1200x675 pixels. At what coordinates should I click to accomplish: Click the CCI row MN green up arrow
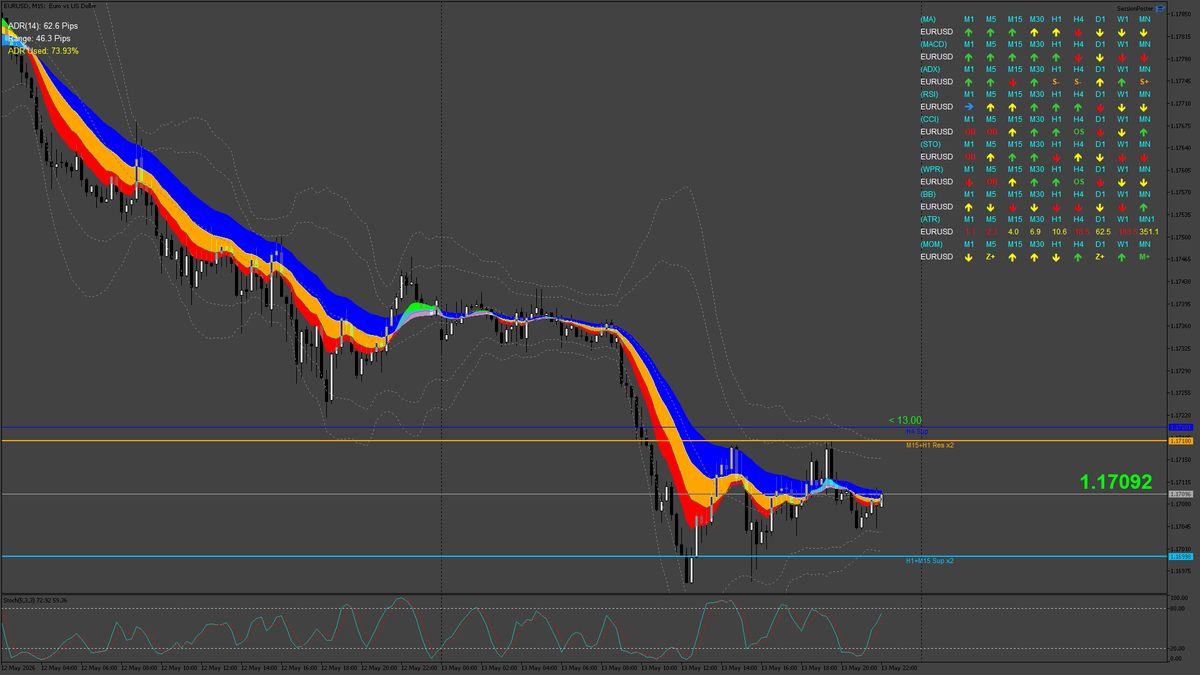1144,131
